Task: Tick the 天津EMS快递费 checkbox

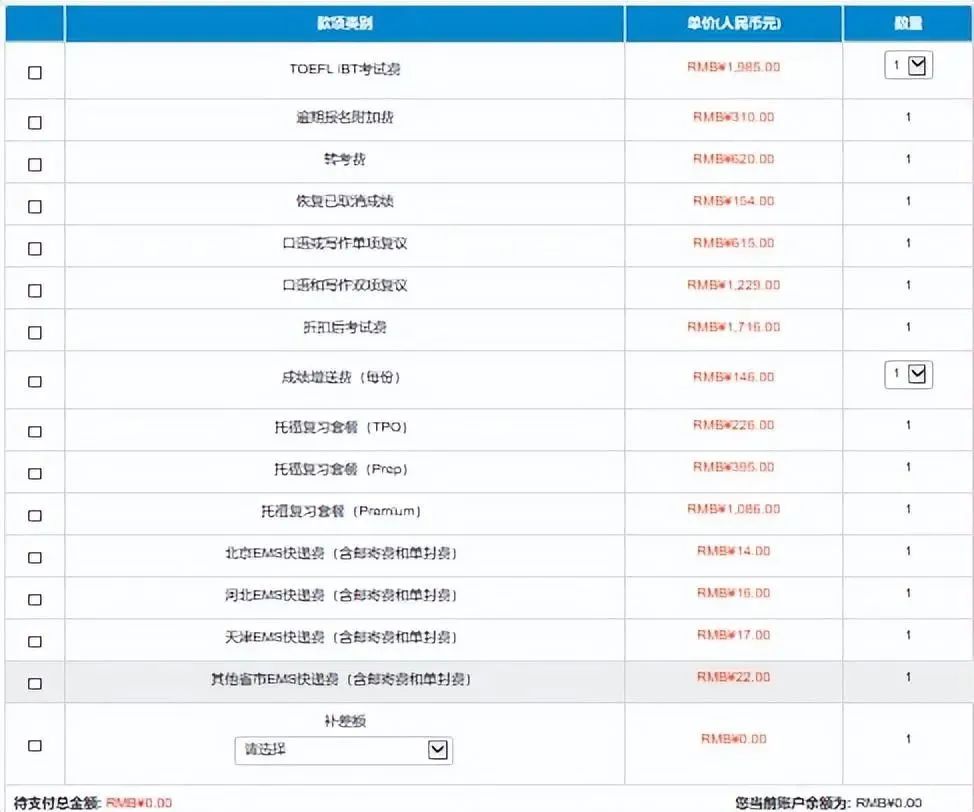Action: (x=35, y=641)
